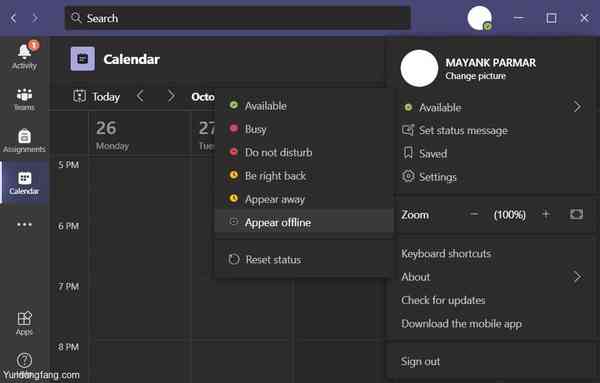Open the Apps store icon
Viewport: 600px width, 383px height.
[x=24, y=318]
